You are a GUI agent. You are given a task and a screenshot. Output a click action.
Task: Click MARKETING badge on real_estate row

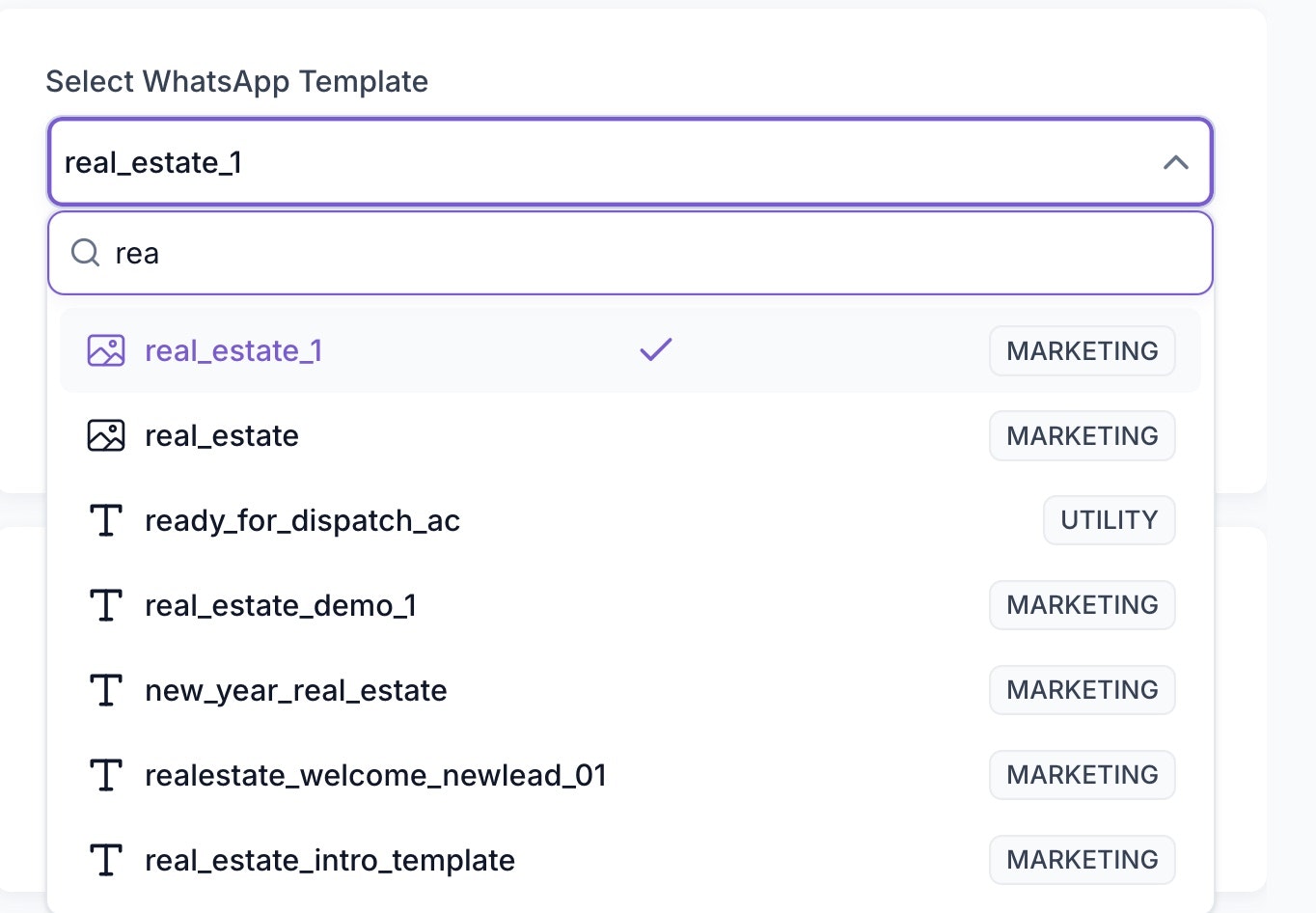click(1082, 435)
